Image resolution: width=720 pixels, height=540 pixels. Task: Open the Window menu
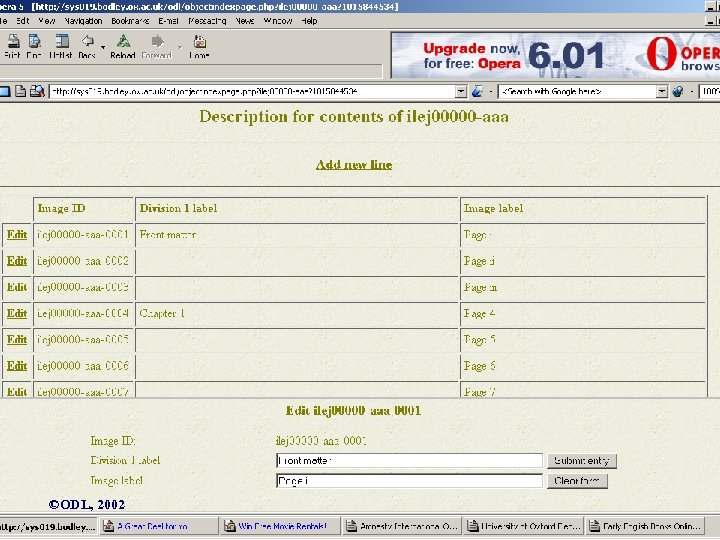(278, 21)
